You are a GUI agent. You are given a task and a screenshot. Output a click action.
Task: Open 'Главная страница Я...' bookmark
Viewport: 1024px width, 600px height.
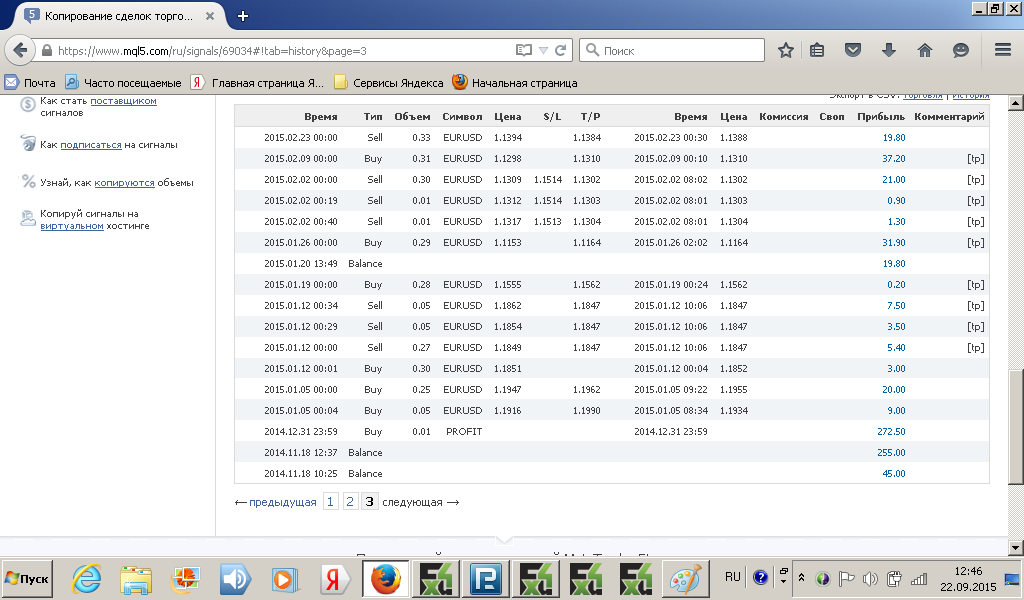click(257, 83)
